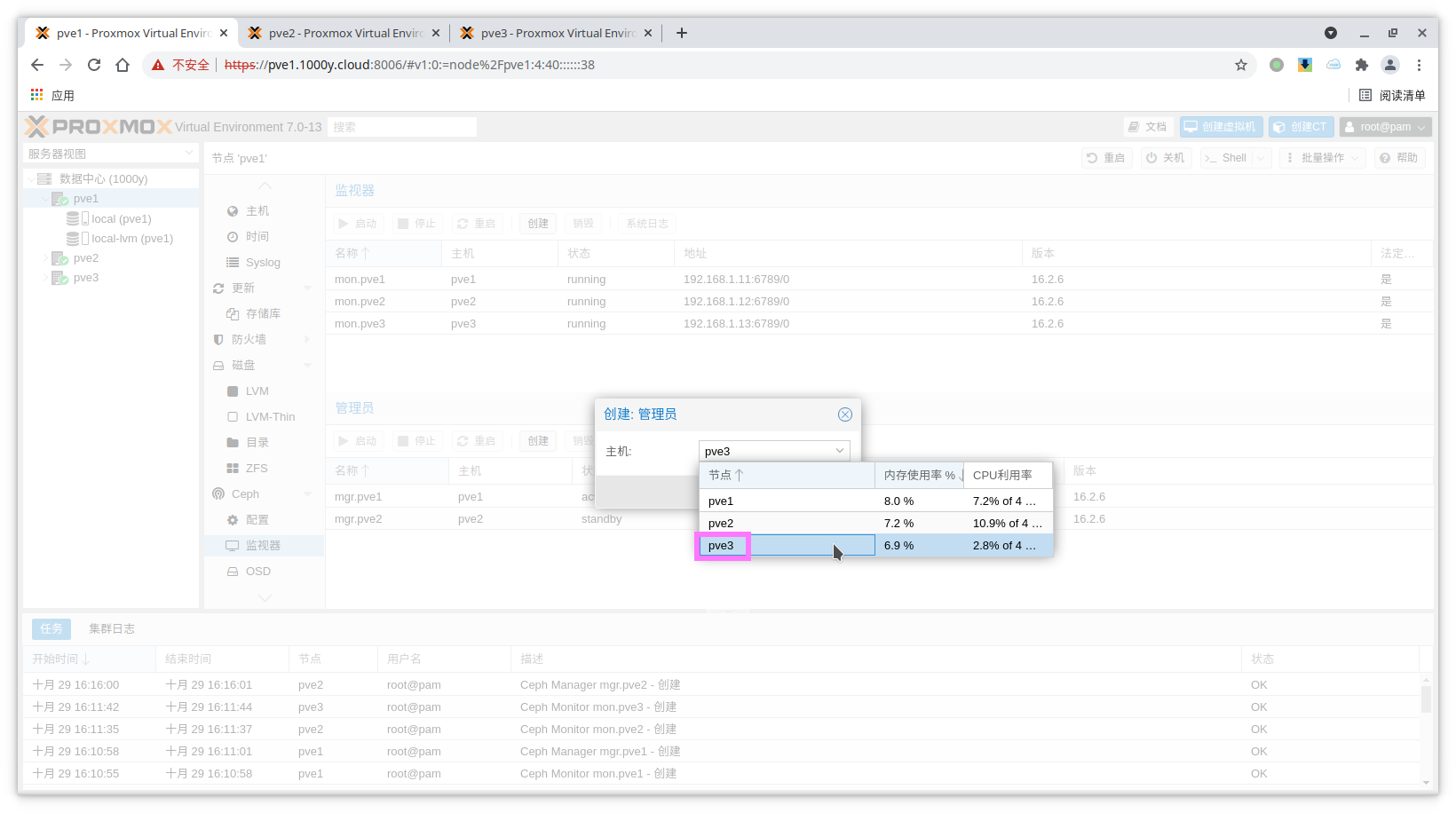The image size is (1456, 813).
Task: Go back using the browser back arrow
Action: 37,65
